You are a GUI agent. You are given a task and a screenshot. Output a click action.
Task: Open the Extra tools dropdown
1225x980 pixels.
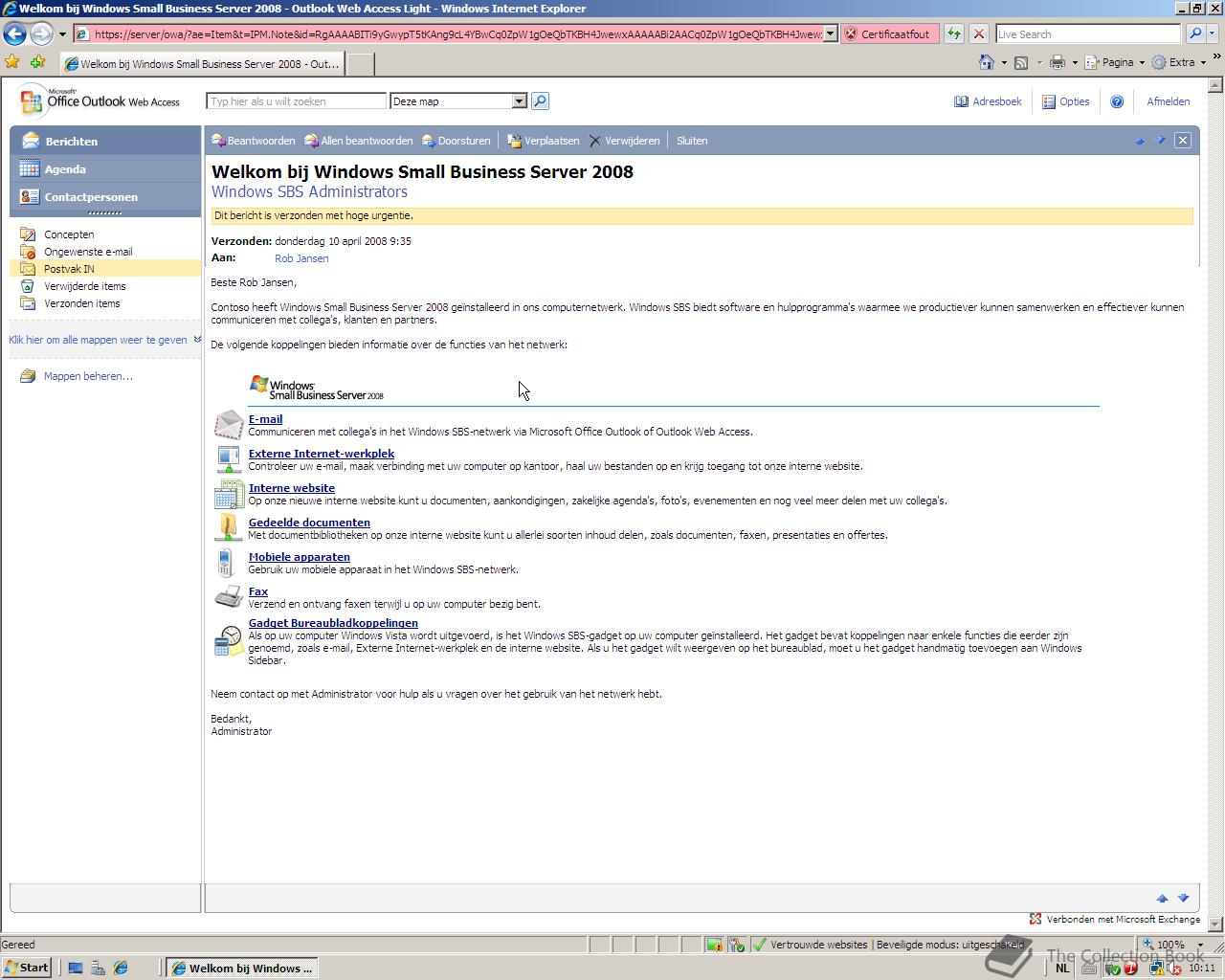pos(1179,62)
